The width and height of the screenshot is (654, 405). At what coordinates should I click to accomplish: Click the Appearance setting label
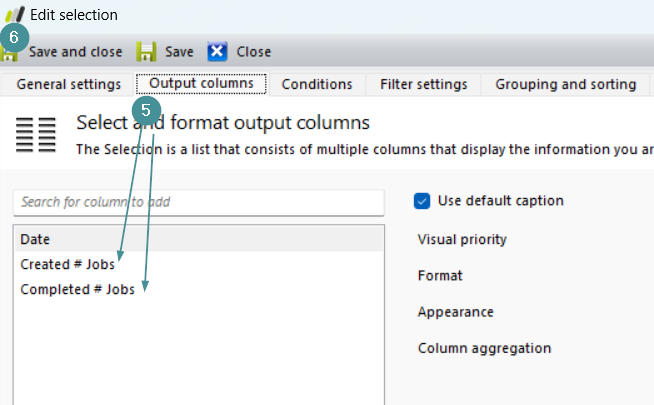point(455,312)
